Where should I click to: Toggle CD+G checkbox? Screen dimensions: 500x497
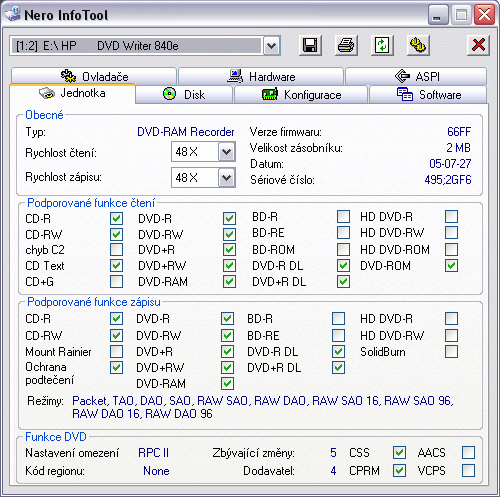(116, 281)
